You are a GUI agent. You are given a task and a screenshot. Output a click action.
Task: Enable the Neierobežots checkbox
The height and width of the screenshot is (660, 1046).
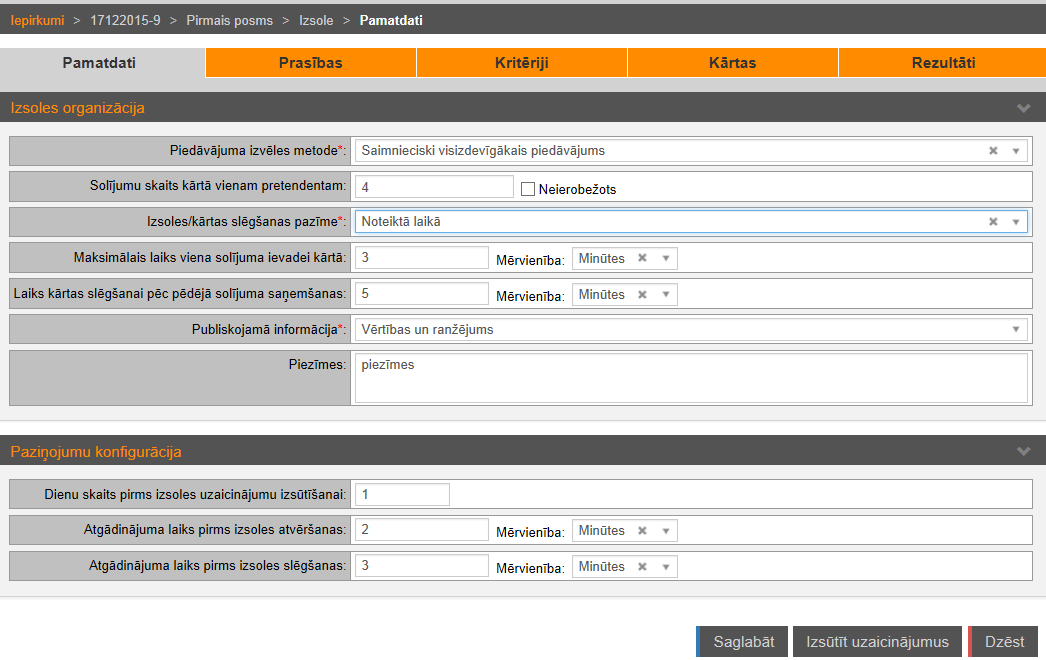(529, 188)
